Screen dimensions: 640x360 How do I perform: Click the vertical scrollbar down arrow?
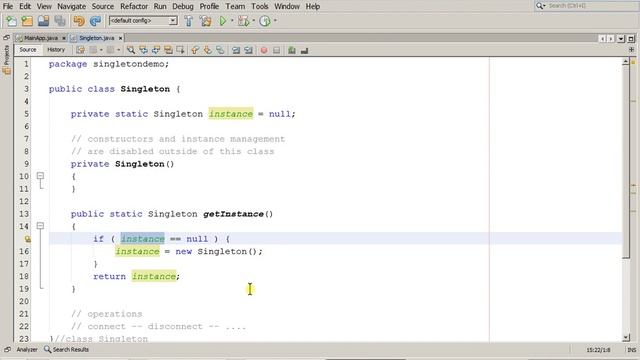coord(626,338)
